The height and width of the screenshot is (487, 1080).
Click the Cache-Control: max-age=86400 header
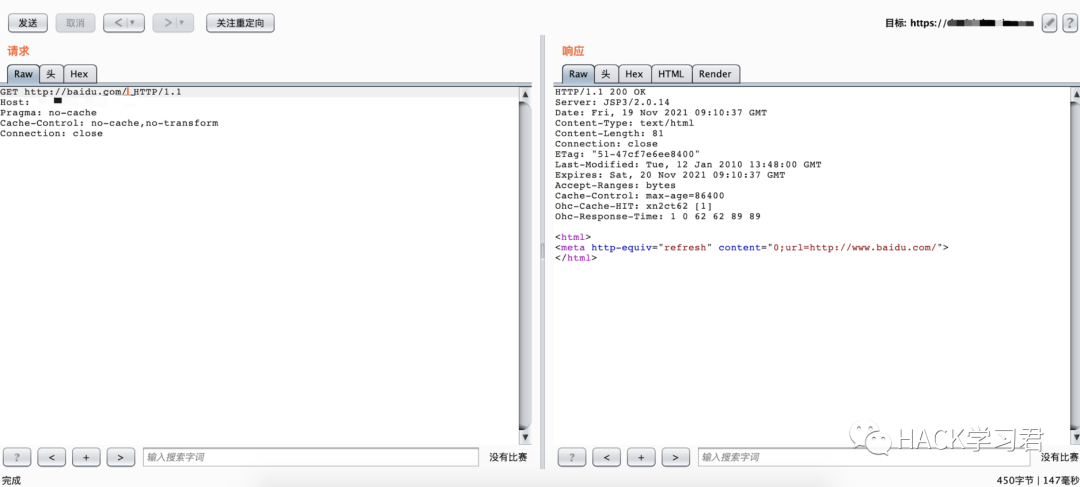pyautogui.click(x=640, y=195)
